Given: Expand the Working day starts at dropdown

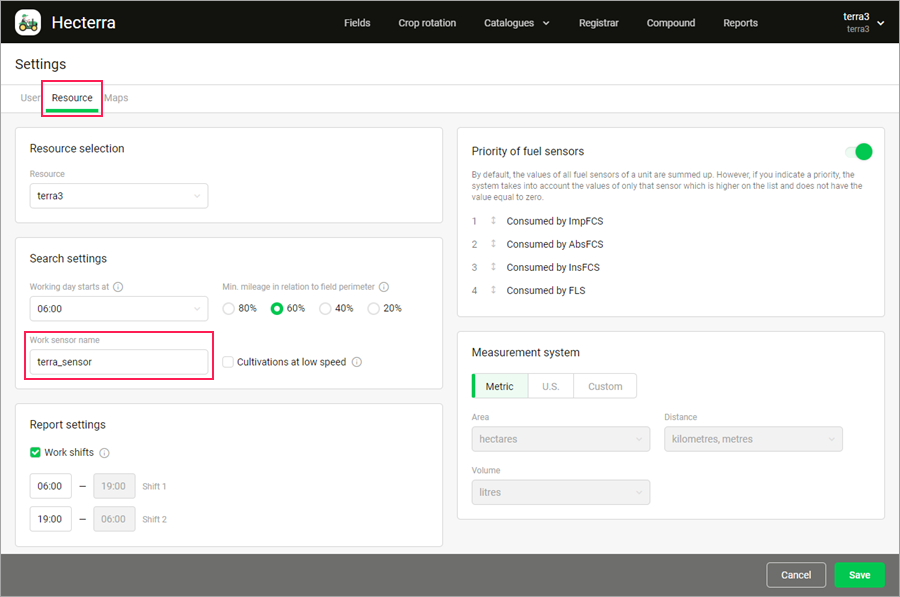Looking at the screenshot, I should pyautogui.click(x=119, y=309).
